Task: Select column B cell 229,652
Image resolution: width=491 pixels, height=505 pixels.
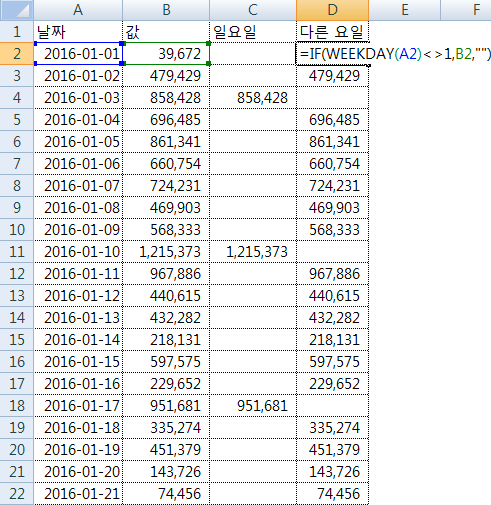Action: coord(166,384)
